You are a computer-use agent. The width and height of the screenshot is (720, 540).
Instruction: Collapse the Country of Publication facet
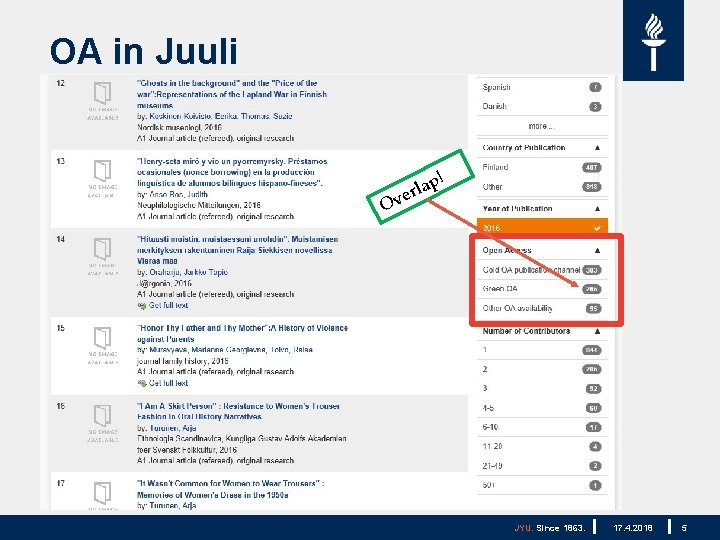597,148
